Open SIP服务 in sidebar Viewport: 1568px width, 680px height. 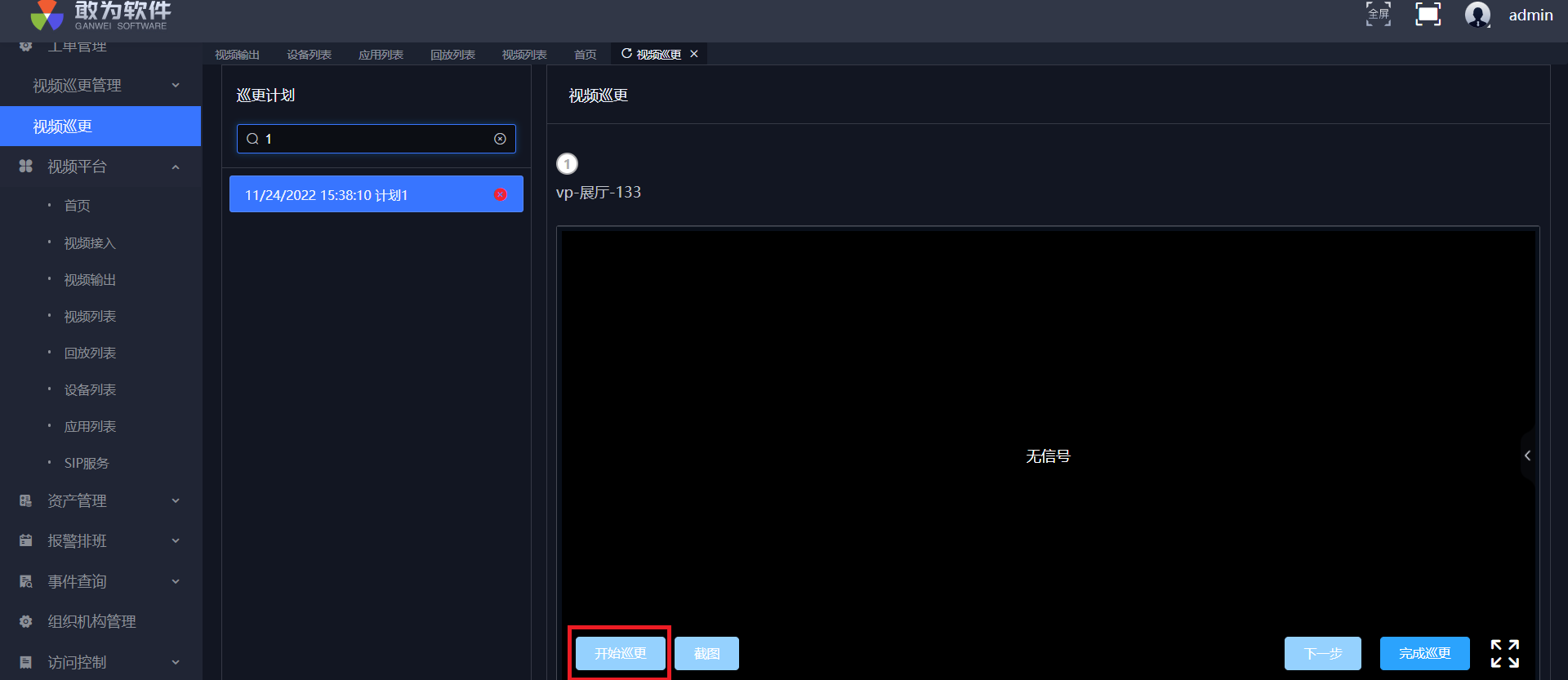pos(87,463)
